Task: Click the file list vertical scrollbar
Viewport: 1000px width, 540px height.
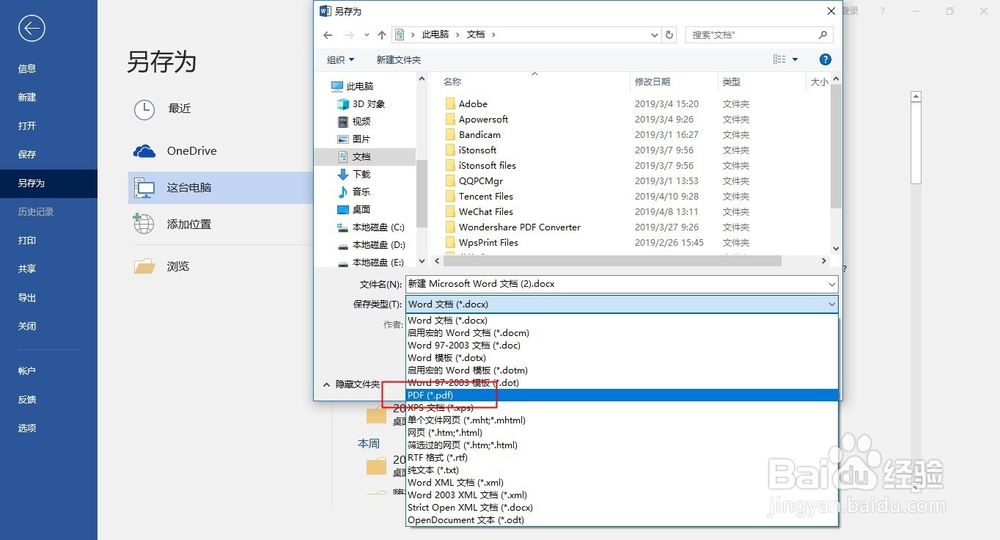Action: tap(836, 147)
